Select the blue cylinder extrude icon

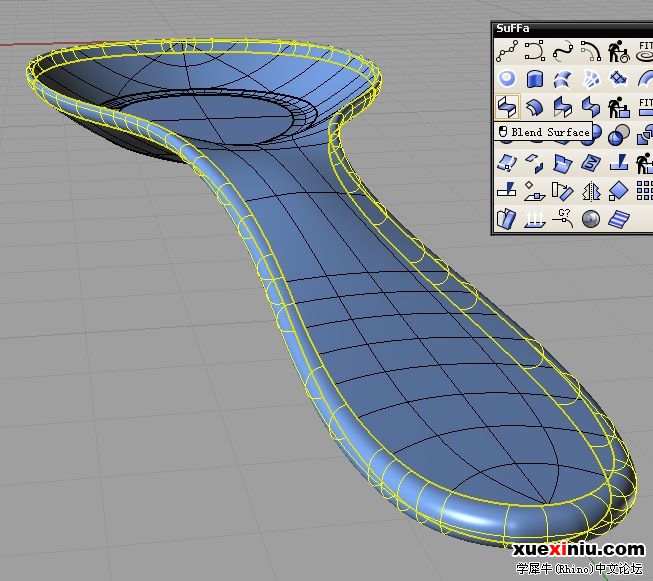pos(535,79)
